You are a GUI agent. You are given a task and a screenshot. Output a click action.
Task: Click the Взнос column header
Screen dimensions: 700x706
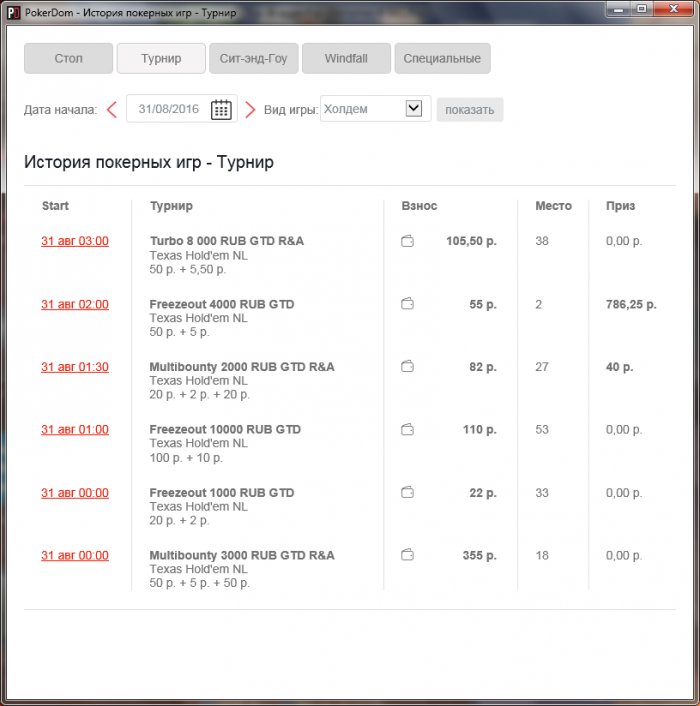[x=419, y=206]
